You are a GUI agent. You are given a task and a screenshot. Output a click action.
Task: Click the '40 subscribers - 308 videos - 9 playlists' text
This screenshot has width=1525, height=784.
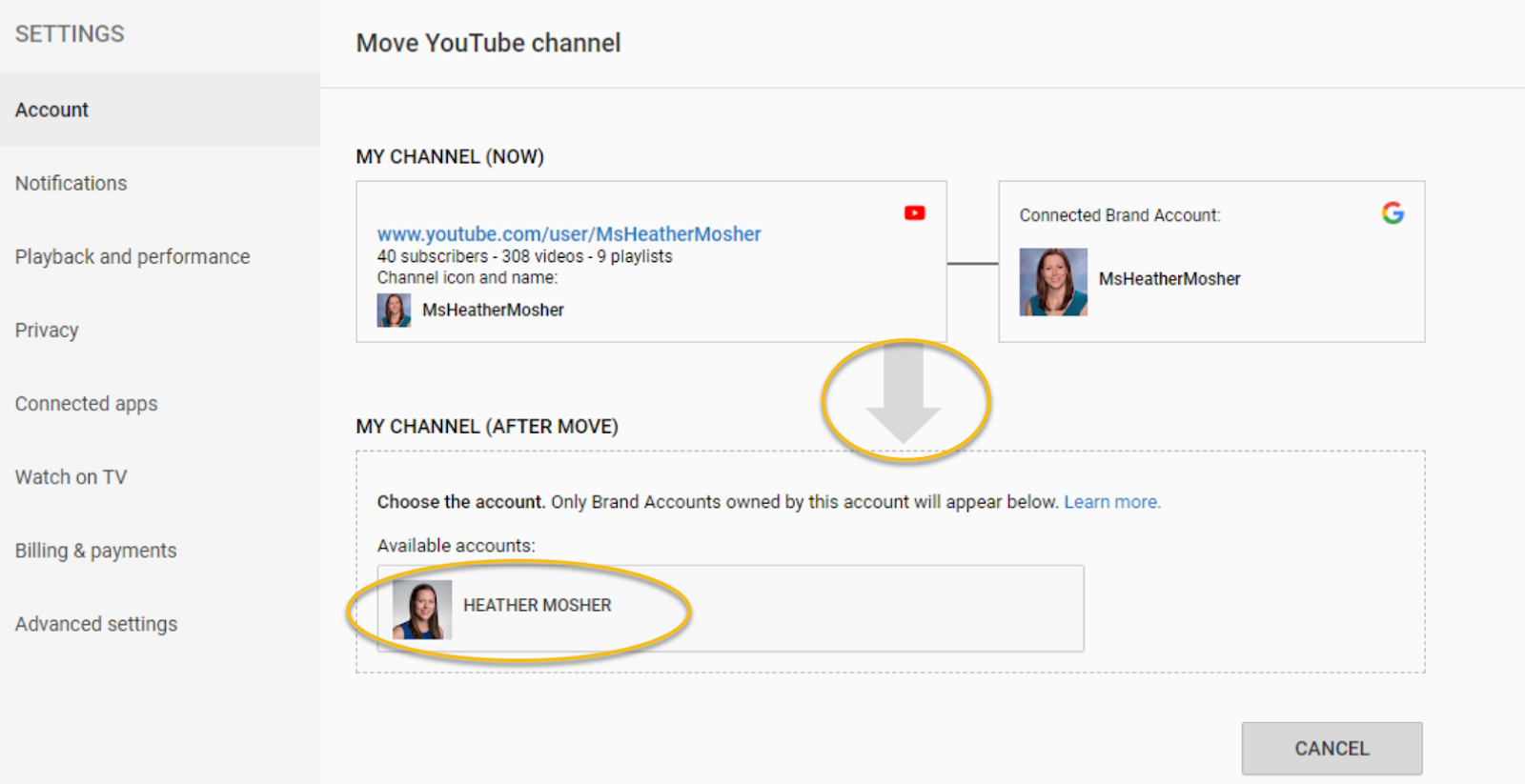click(524, 256)
